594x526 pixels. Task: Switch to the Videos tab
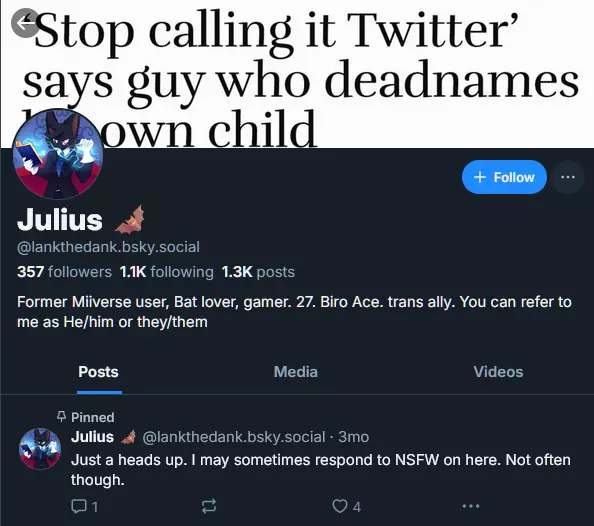(x=498, y=372)
